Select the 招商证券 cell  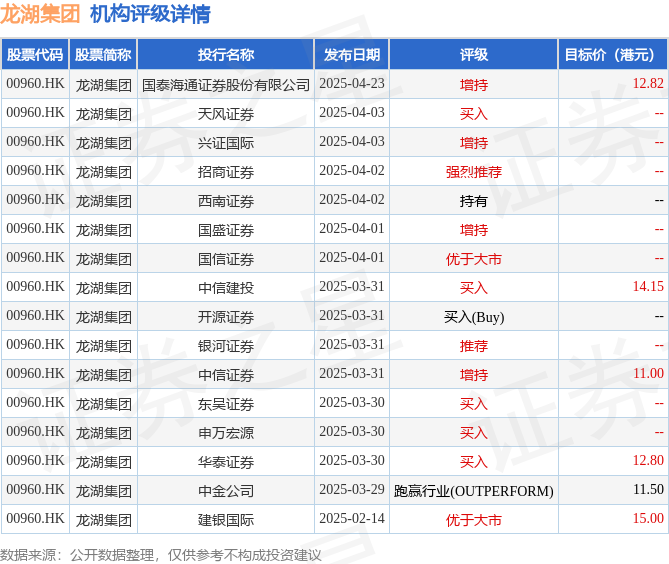(x=226, y=172)
